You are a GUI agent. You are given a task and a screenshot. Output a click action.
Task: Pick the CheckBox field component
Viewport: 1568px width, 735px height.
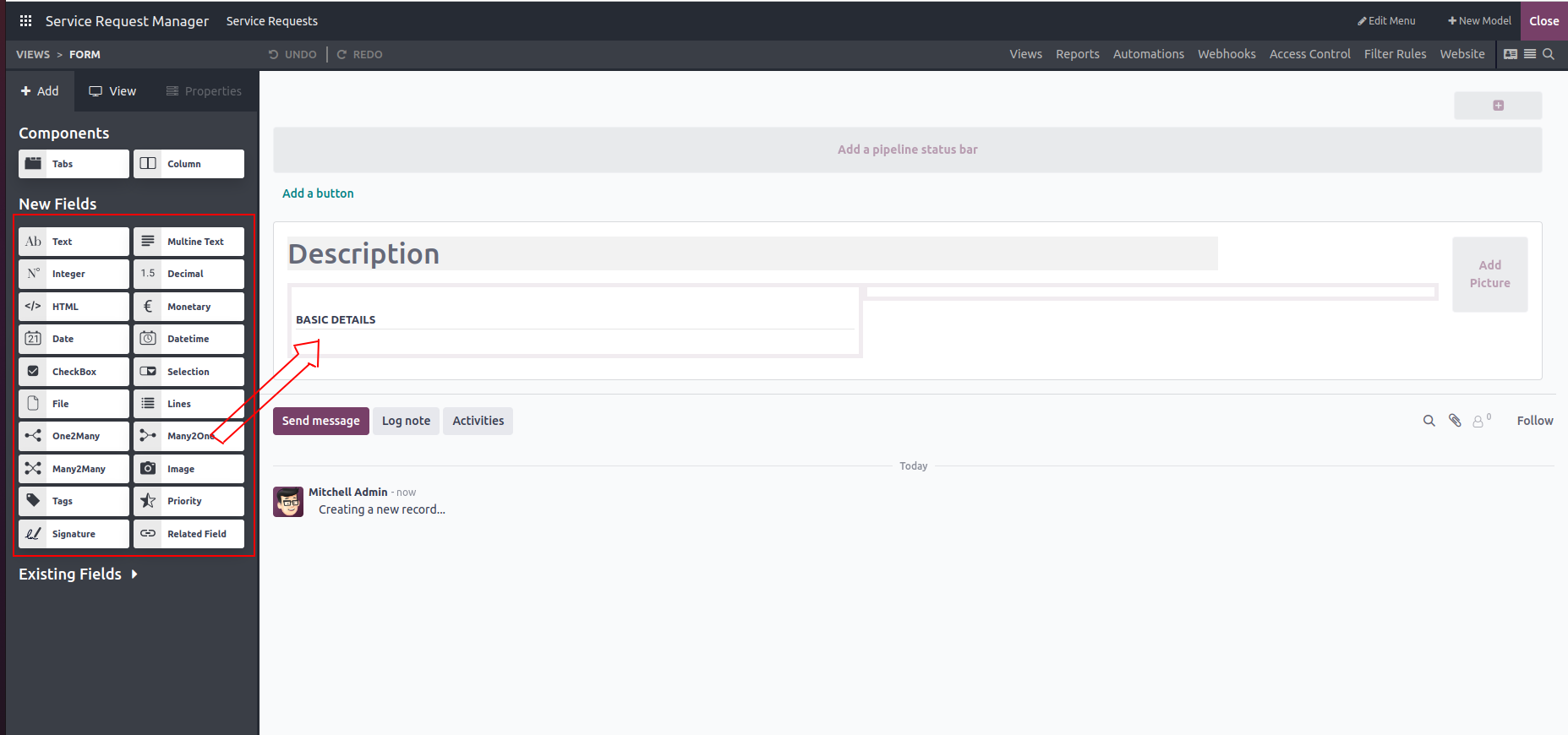pos(74,372)
